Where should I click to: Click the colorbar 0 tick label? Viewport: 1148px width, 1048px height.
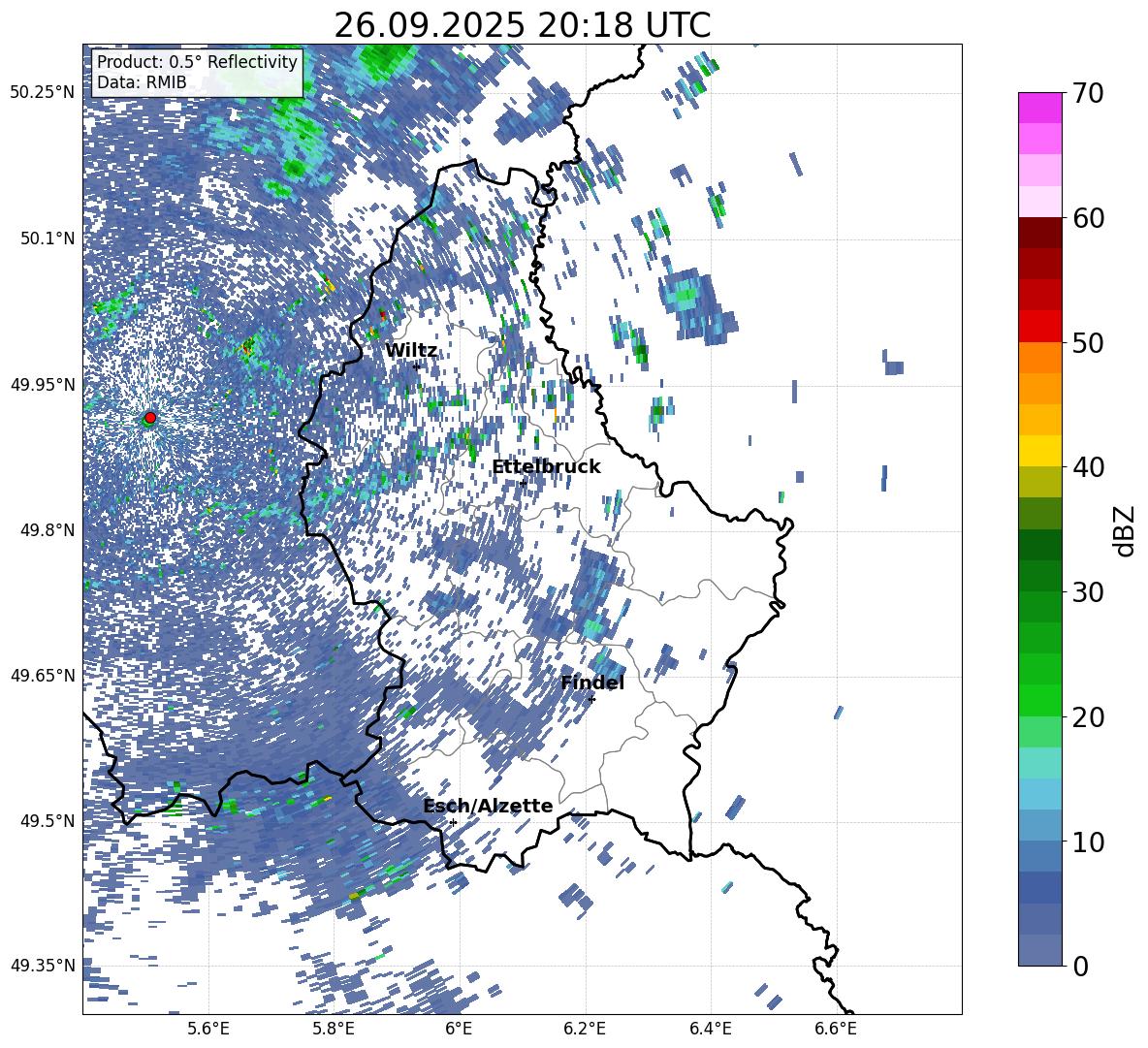point(1080,966)
